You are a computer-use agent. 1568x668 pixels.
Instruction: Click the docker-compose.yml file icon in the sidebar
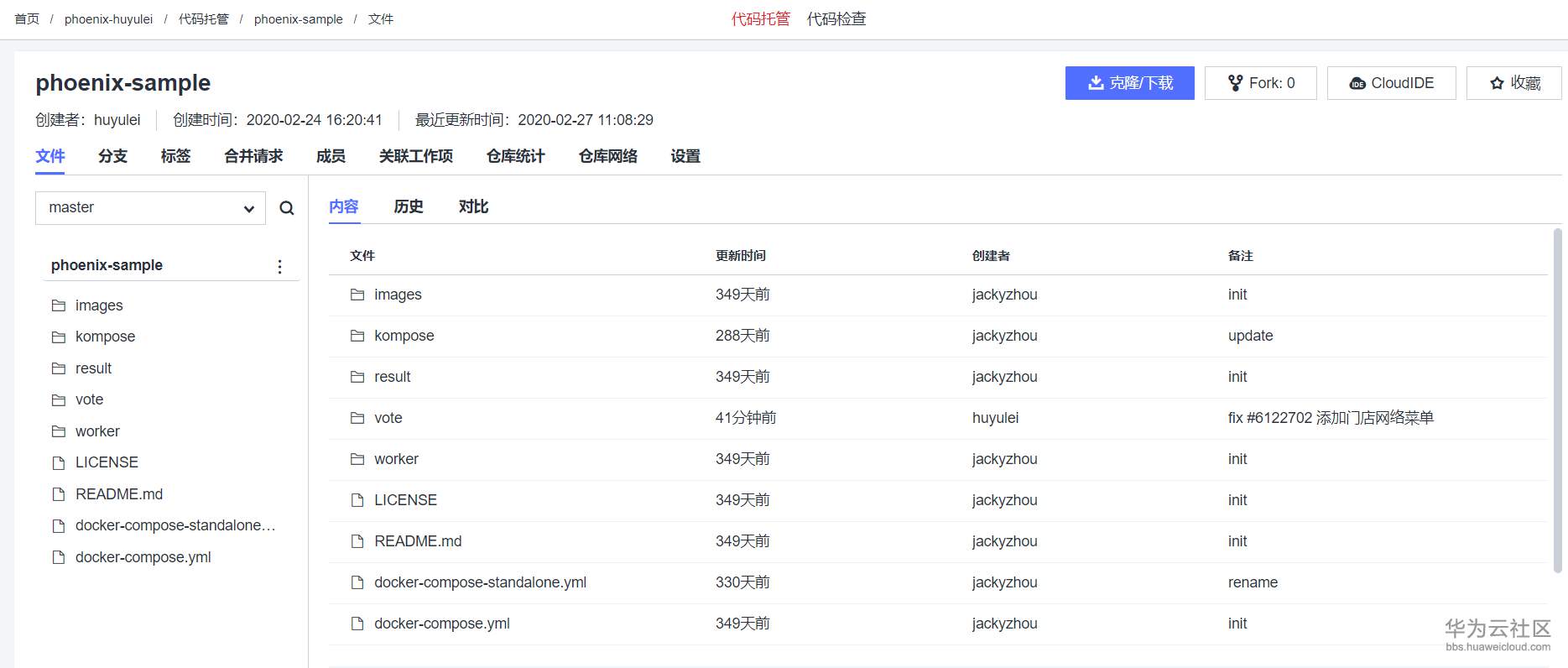[x=59, y=557]
